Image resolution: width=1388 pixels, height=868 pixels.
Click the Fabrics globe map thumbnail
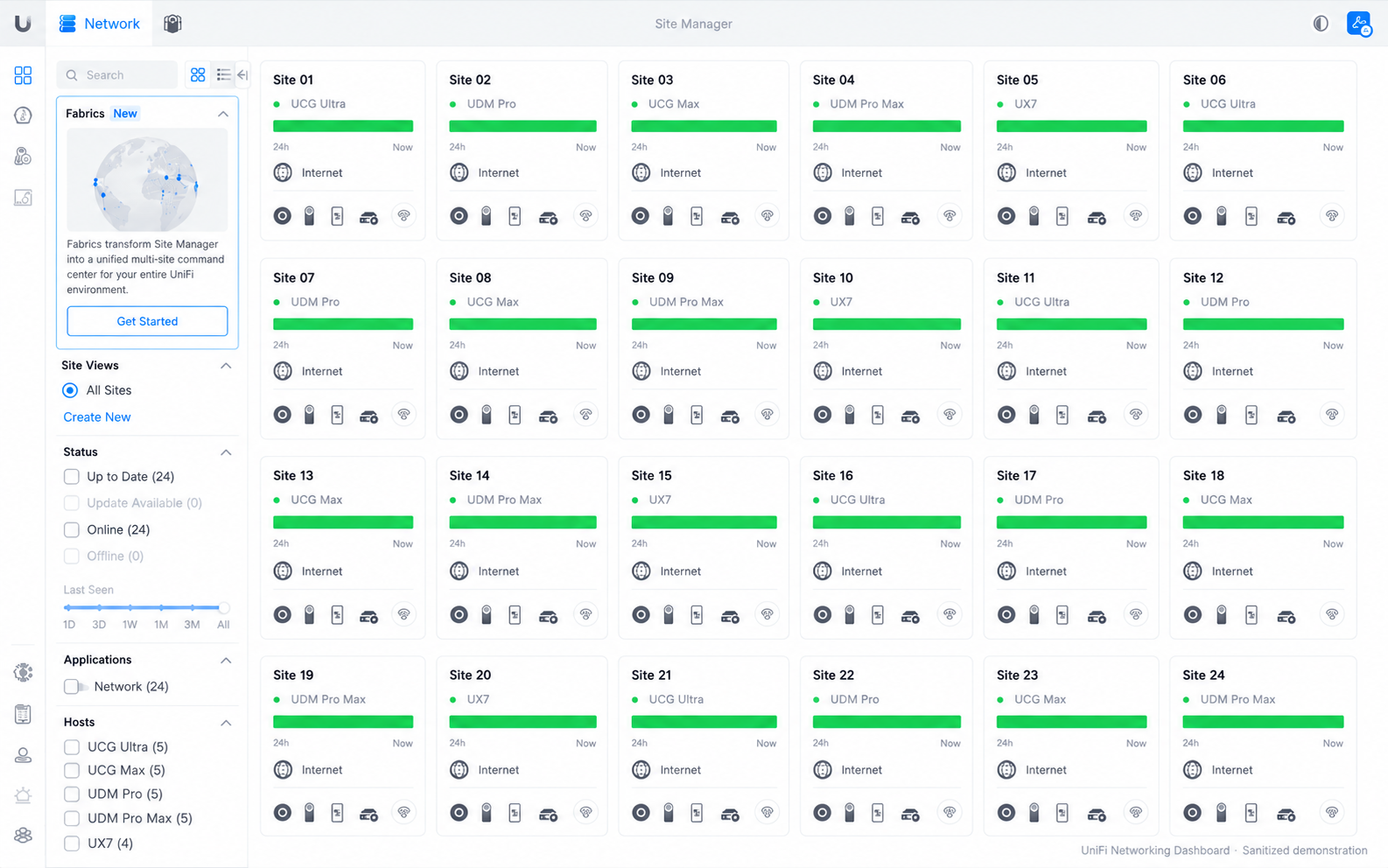(x=147, y=180)
